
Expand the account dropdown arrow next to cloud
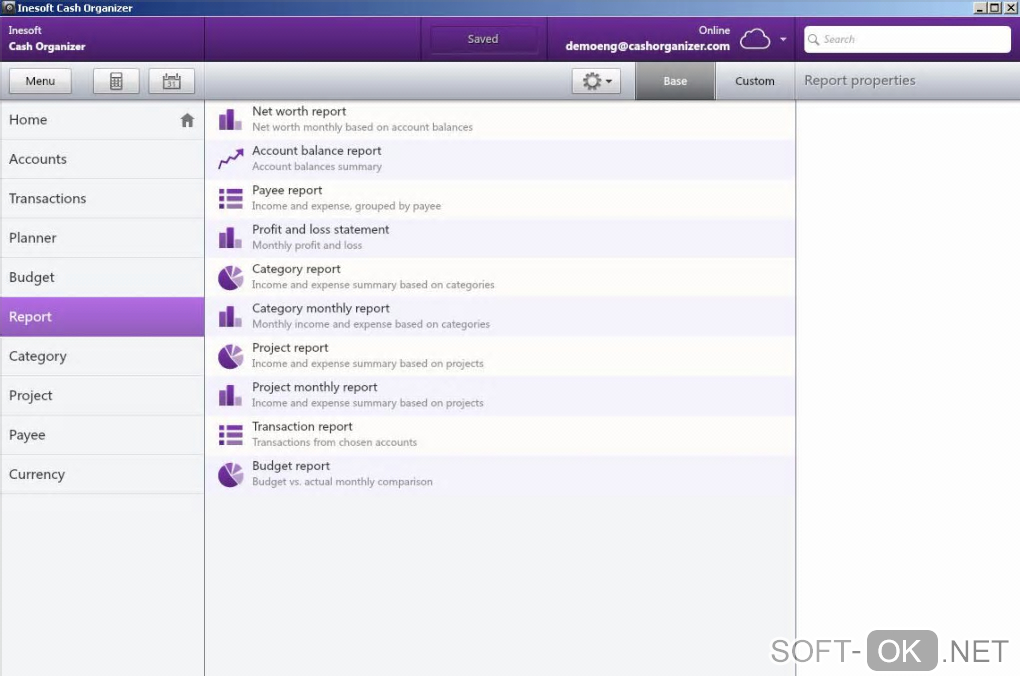click(783, 39)
